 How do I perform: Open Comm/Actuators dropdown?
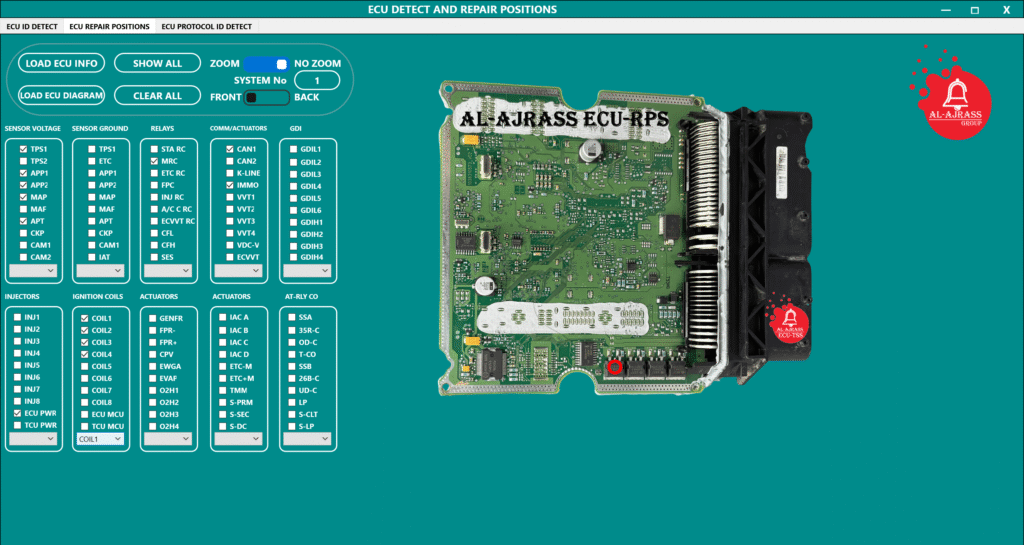click(238, 270)
